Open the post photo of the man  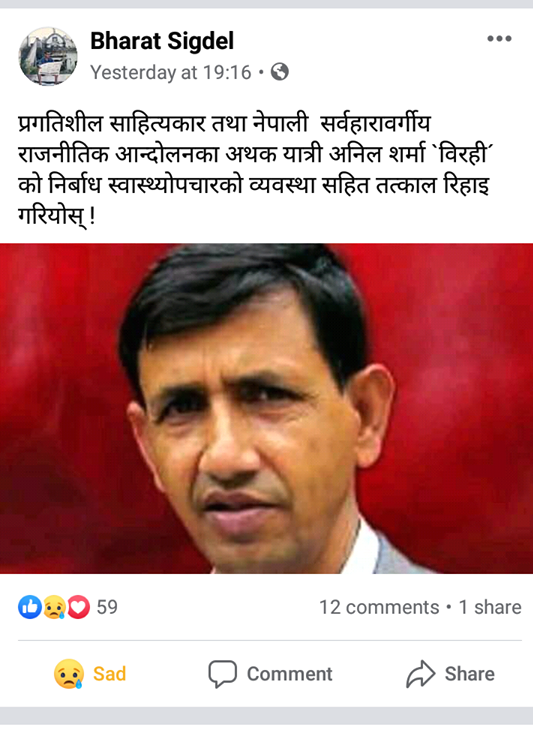[x=266, y=409]
